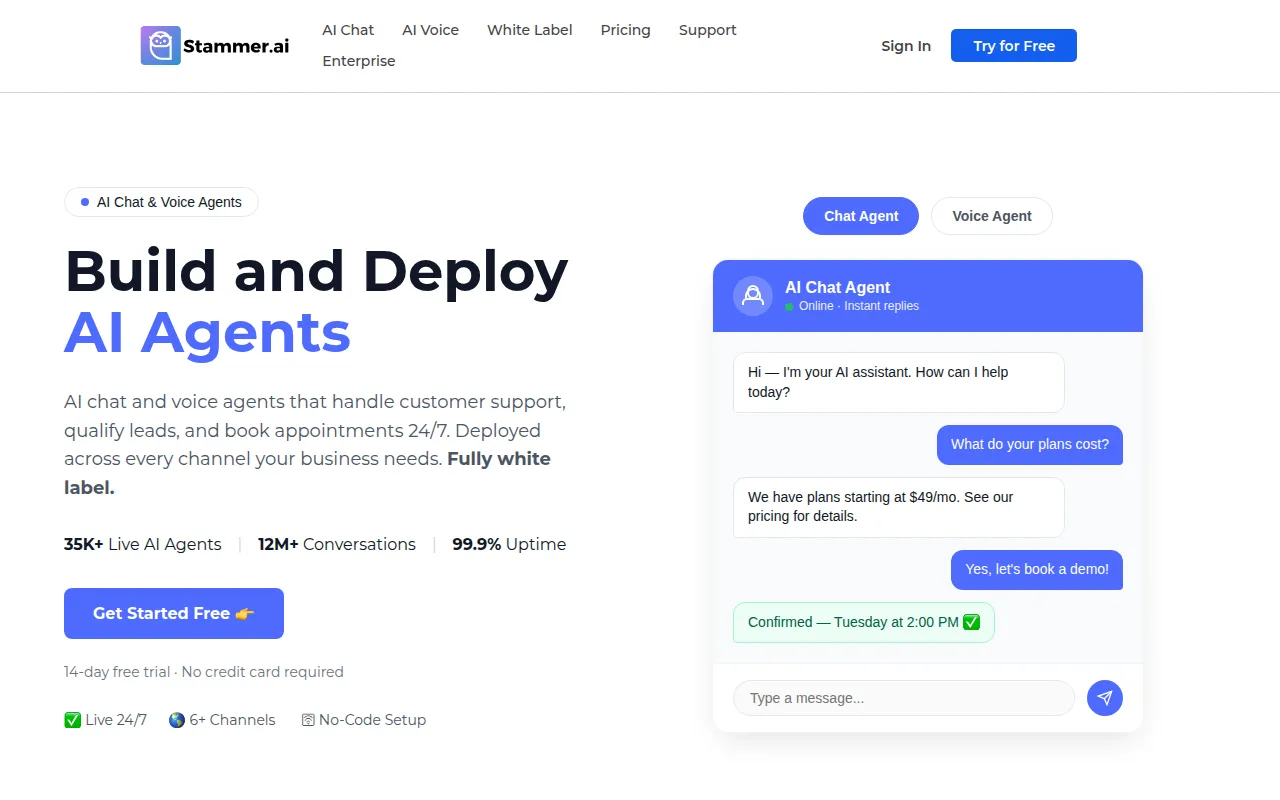Open the Pricing page

click(626, 30)
